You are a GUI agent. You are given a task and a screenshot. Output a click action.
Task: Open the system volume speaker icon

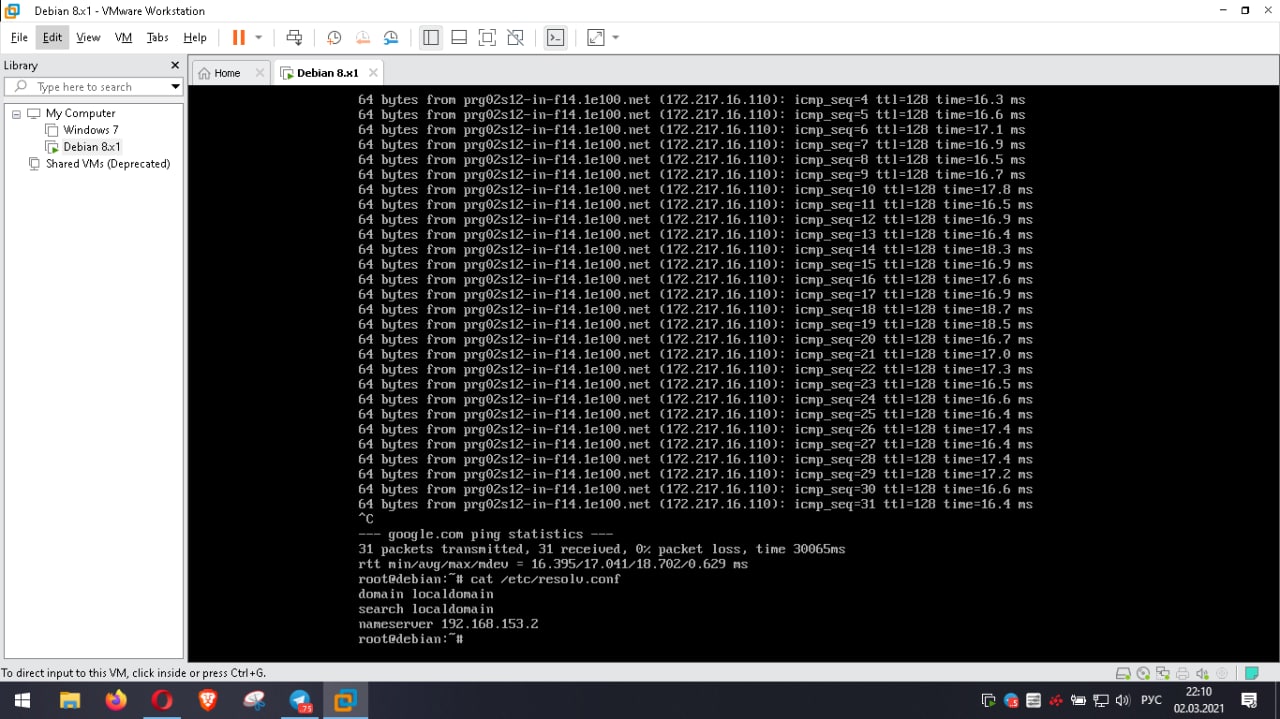(1123, 700)
